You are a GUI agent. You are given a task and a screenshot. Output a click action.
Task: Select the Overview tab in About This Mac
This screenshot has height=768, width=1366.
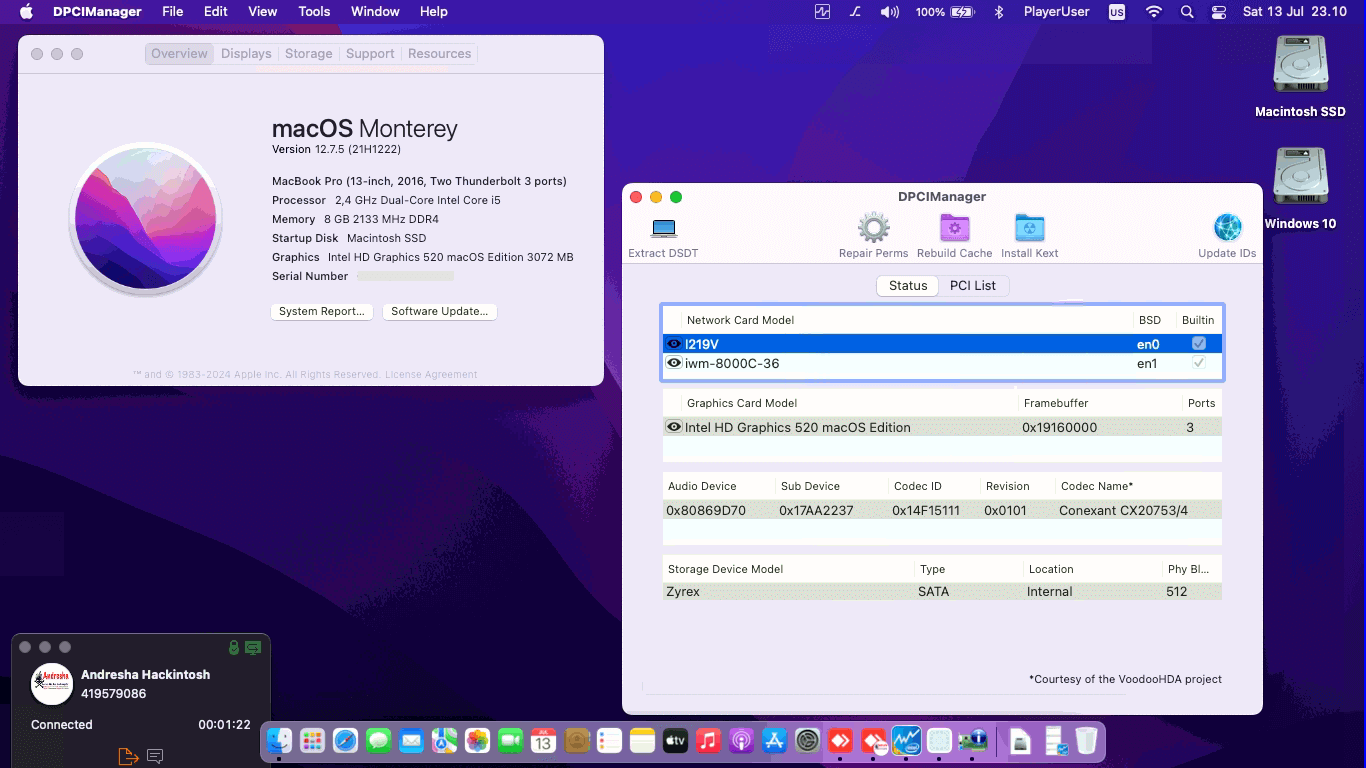point(180,54)
